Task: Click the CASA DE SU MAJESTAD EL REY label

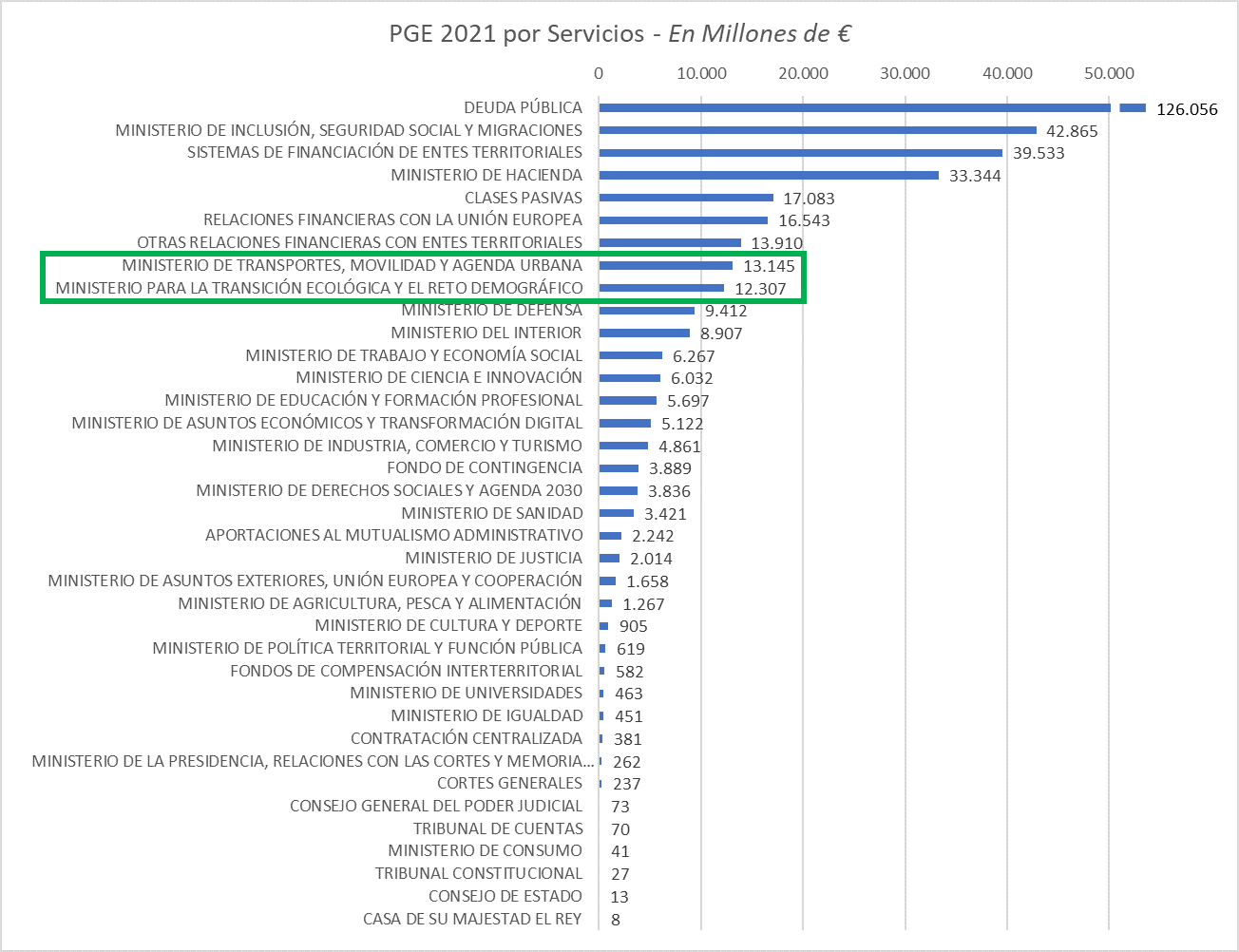Action: click(472, 919)
